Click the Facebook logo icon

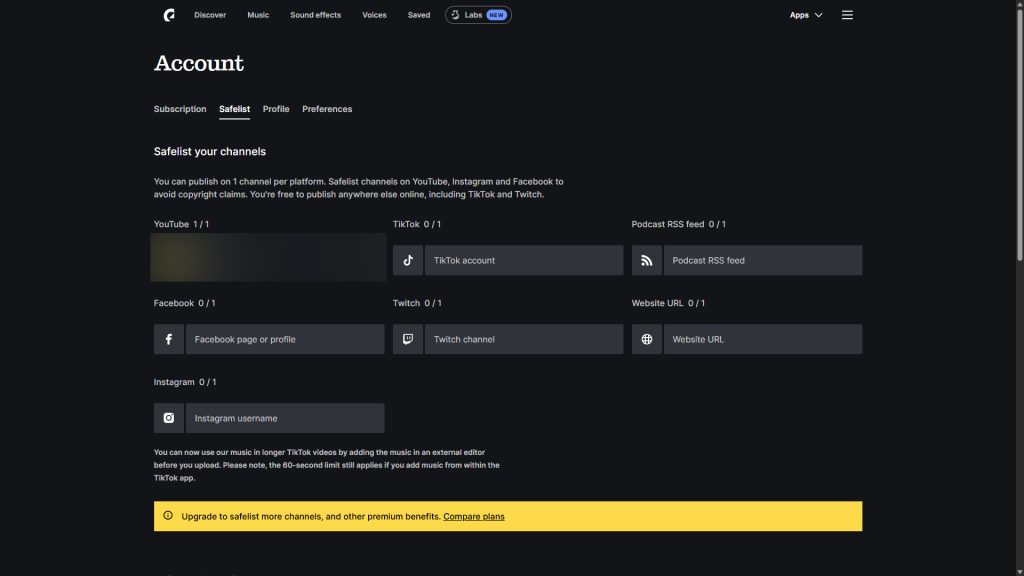168,340
